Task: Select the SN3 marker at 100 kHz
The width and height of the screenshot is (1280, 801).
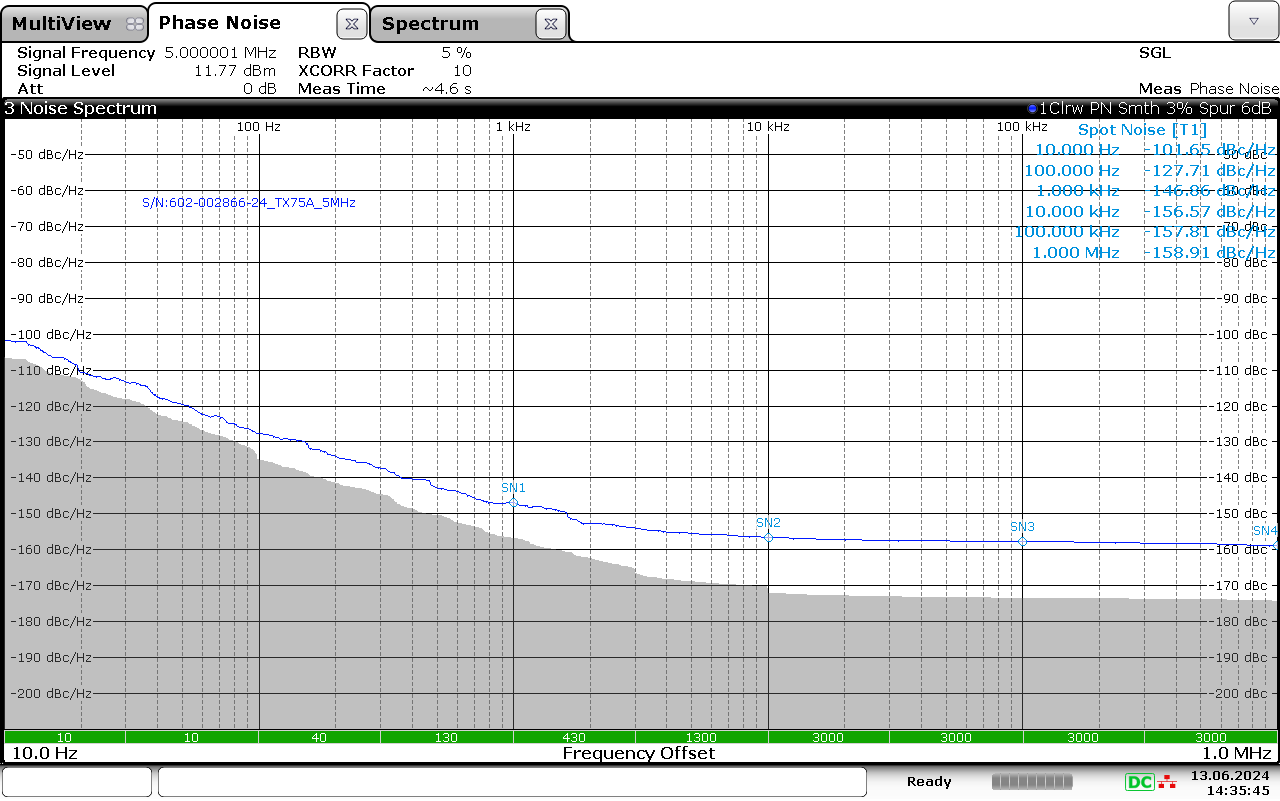Action: click(x=1022, y=541)
